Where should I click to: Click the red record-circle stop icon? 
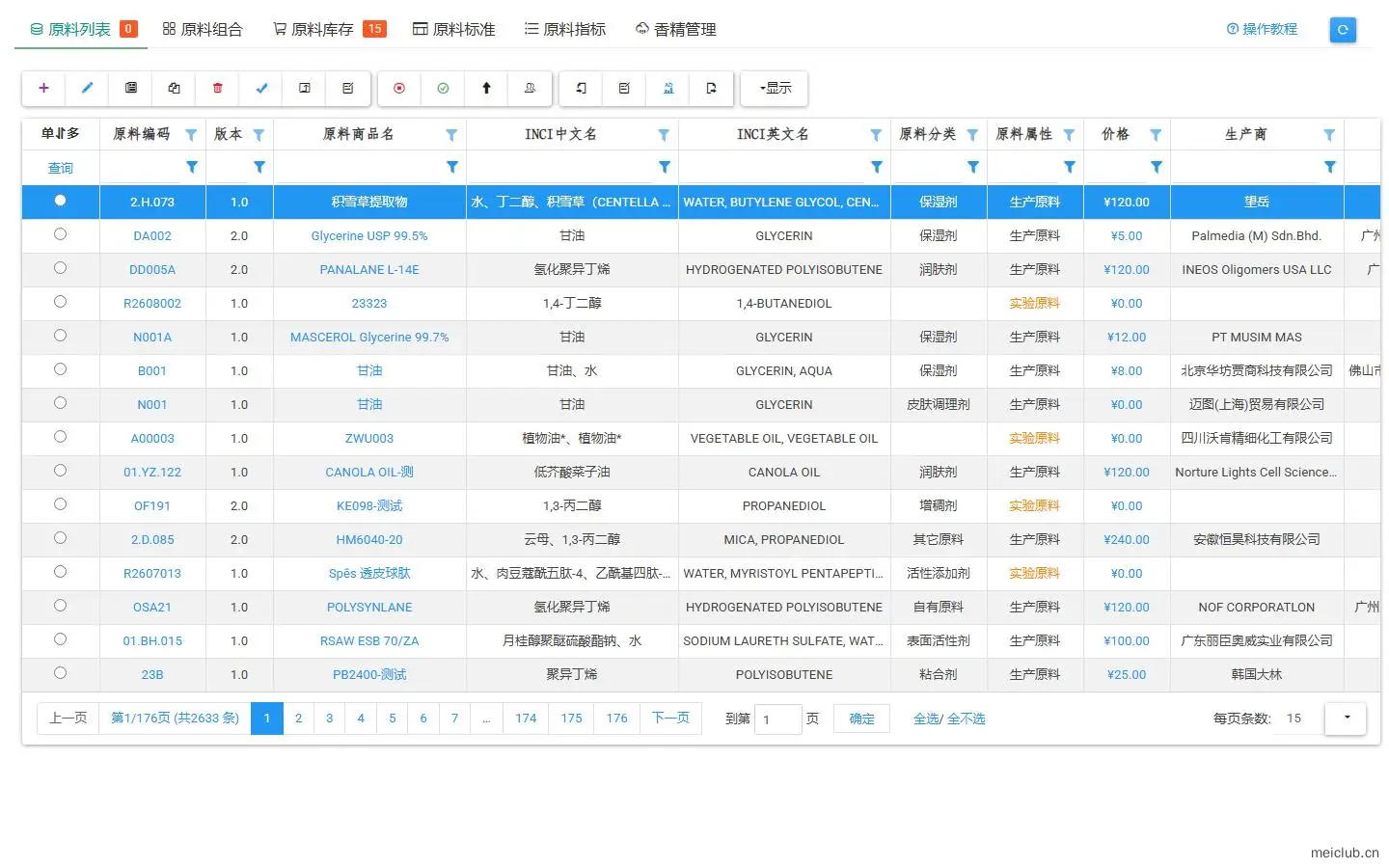[399, 88]
